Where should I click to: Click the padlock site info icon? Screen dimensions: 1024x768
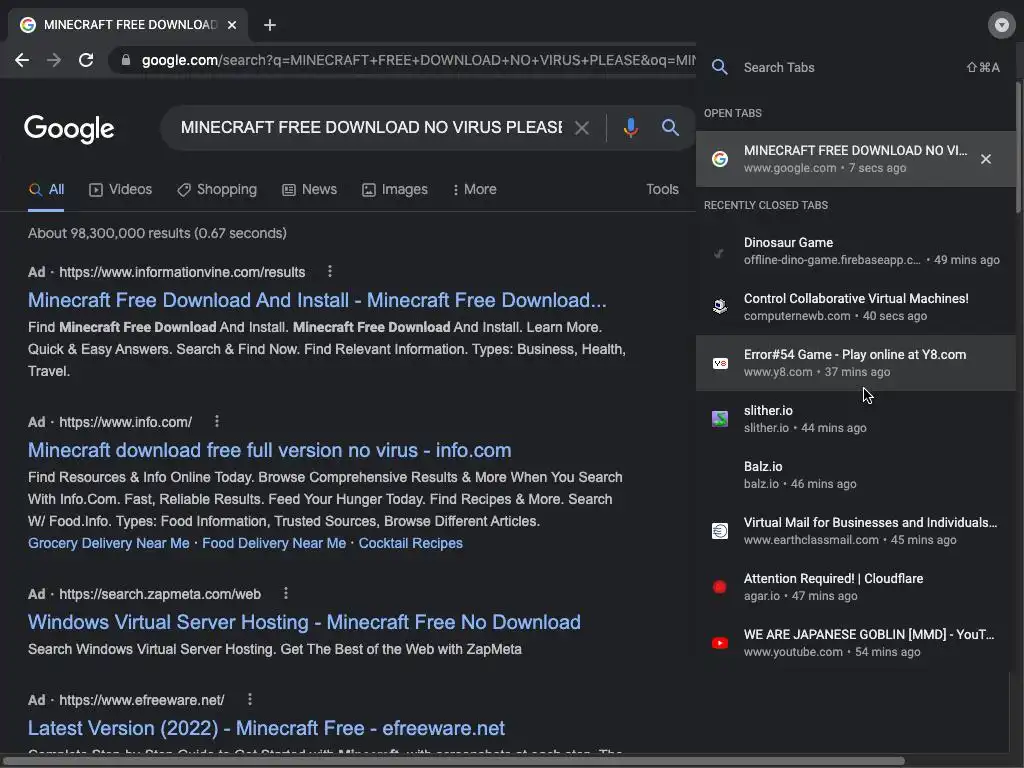[x=126, y=60]
